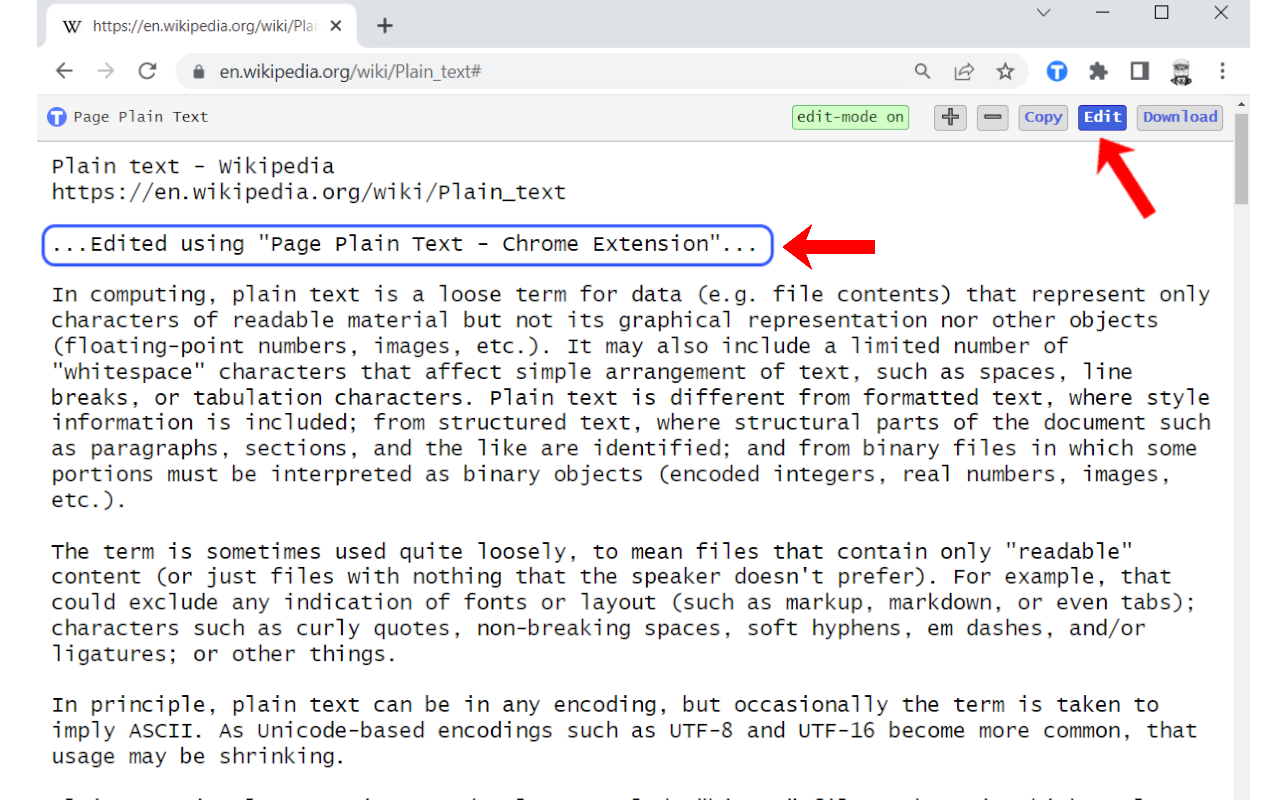This screenshot has height=800, width=1280.
Task: Click the zoom magnifier icon in address bar
Action: 923,72
